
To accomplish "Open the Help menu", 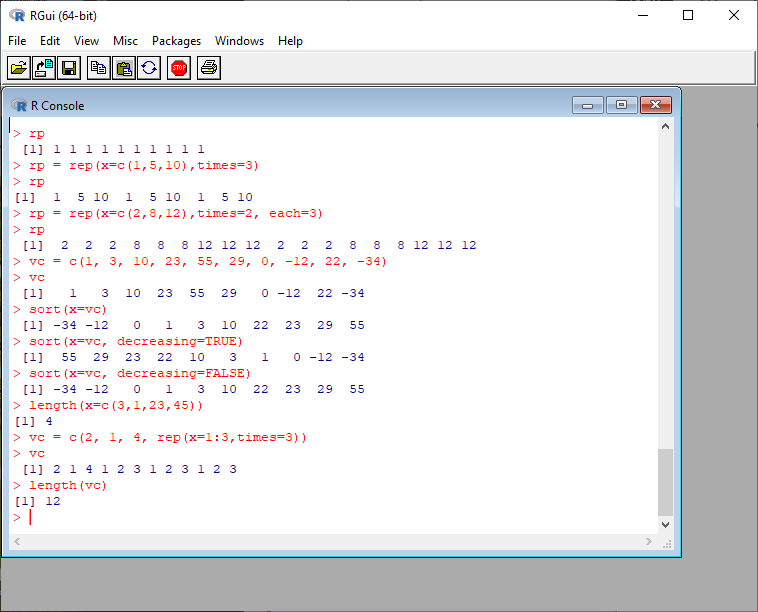I will coord(290,41).
